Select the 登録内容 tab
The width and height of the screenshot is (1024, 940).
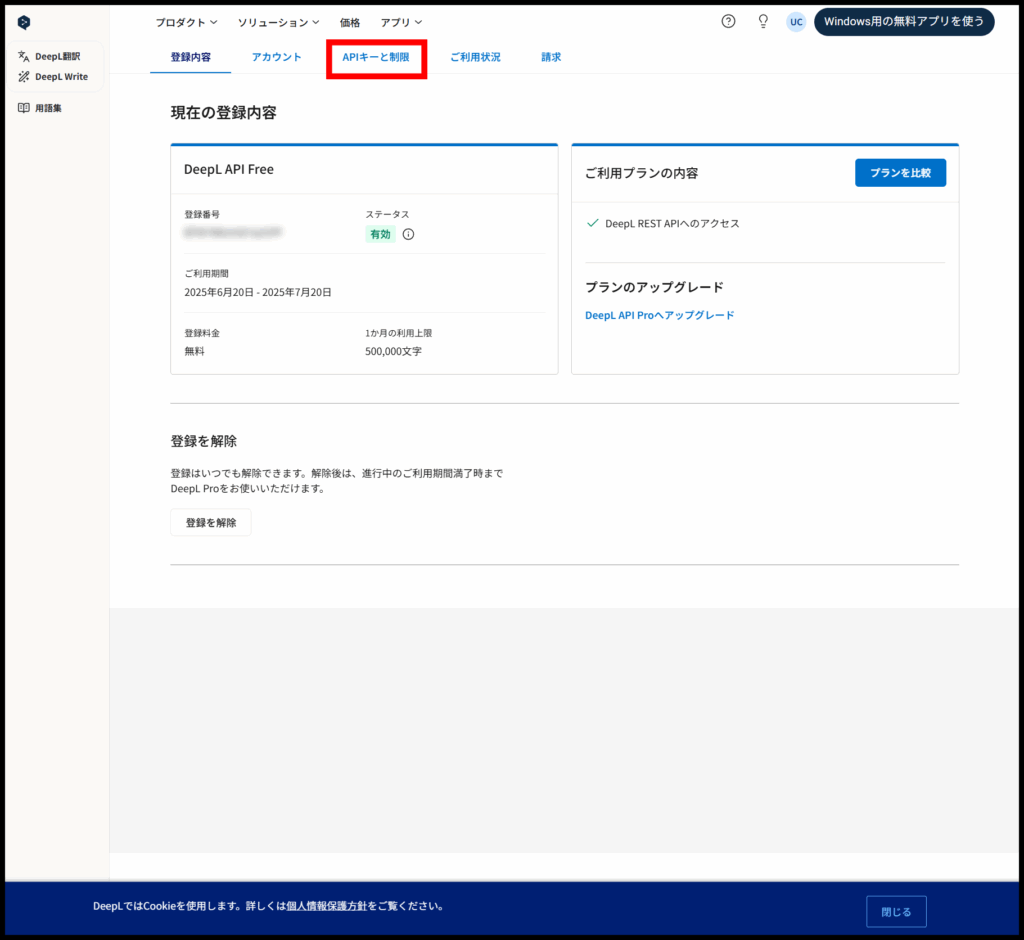(191, 57)
